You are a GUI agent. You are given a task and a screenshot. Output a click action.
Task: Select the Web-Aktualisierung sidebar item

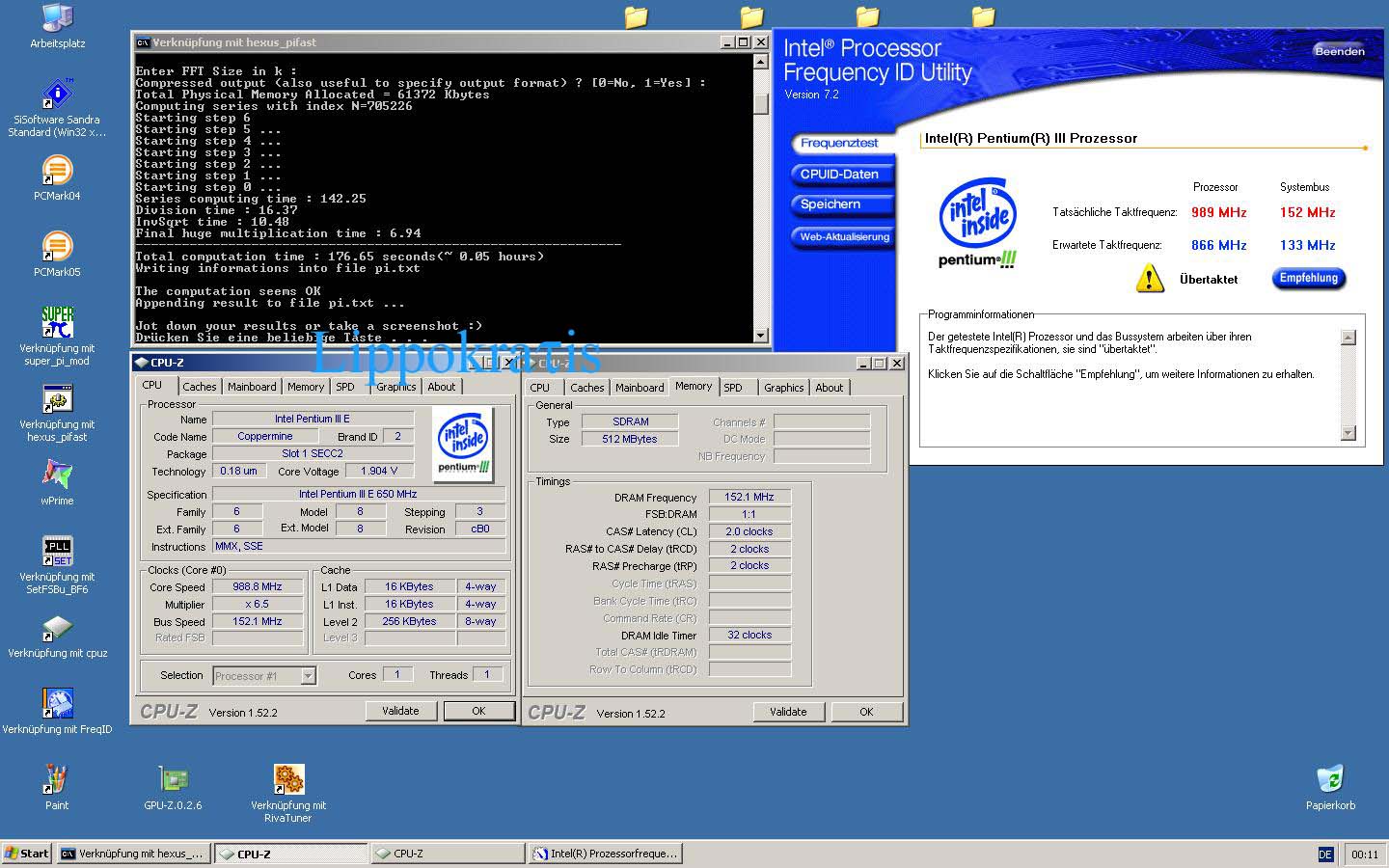(x=844, y=236)
